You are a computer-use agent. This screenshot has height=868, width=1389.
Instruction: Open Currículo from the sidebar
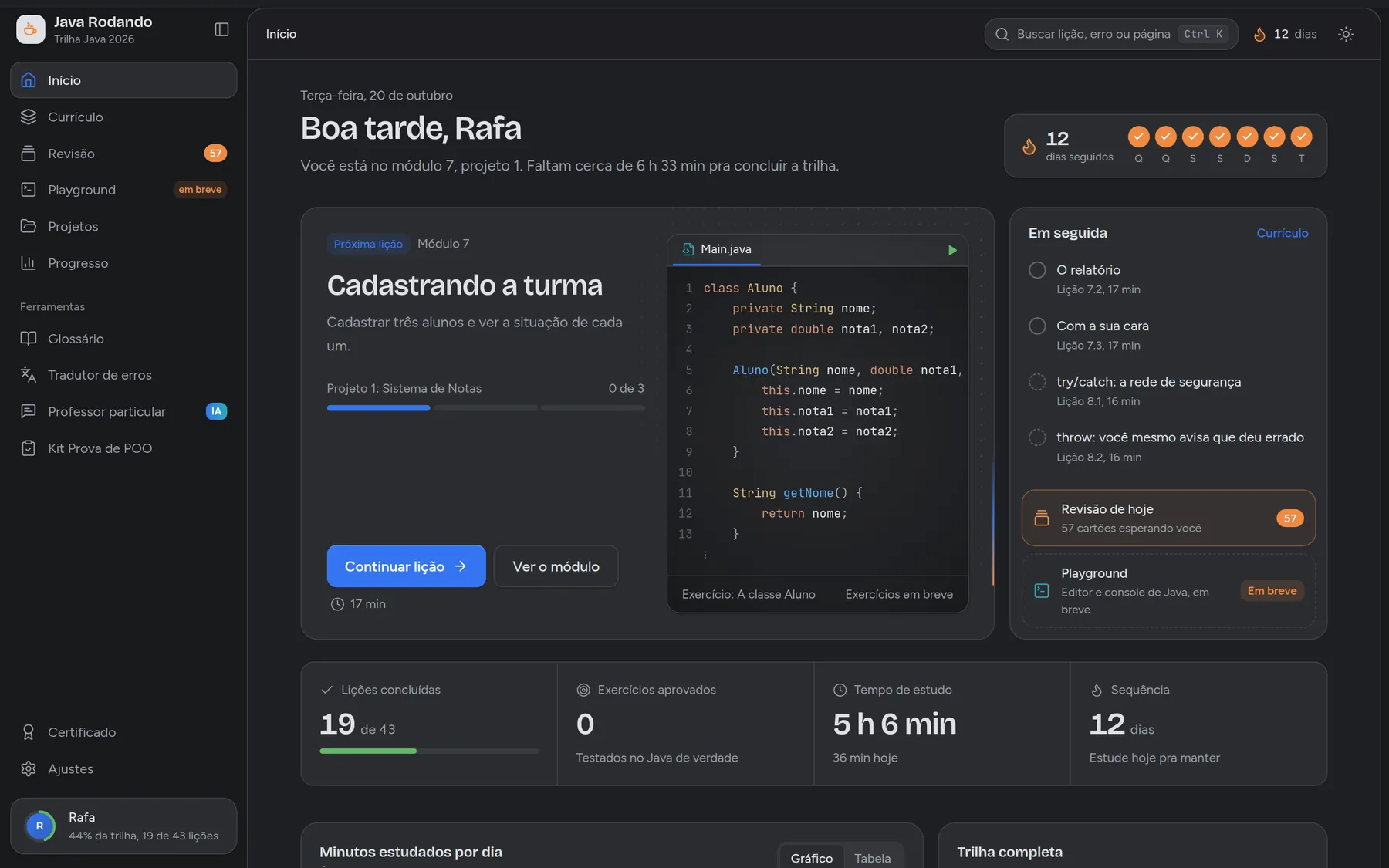point(123,117)
